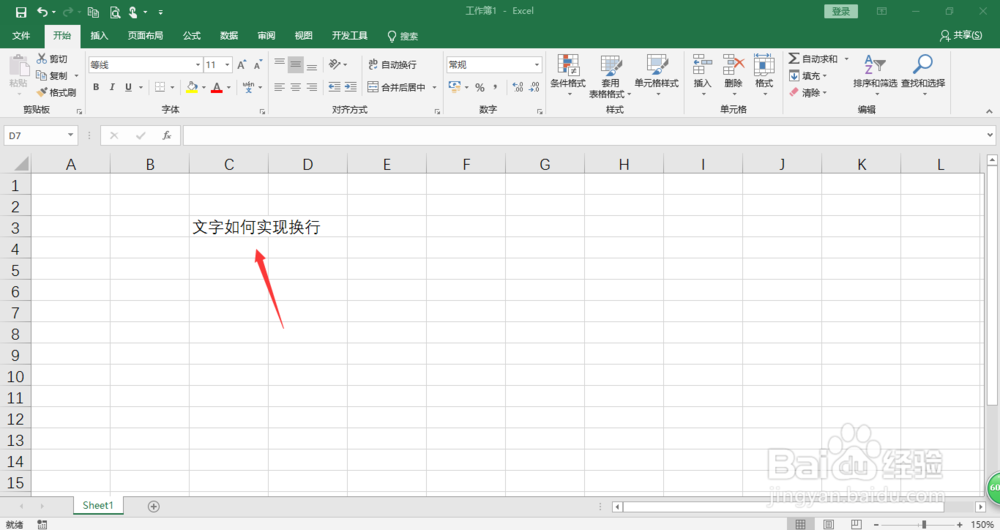
Task: Open the font name dropdown (等线)
Action: (x=198, y=65)
